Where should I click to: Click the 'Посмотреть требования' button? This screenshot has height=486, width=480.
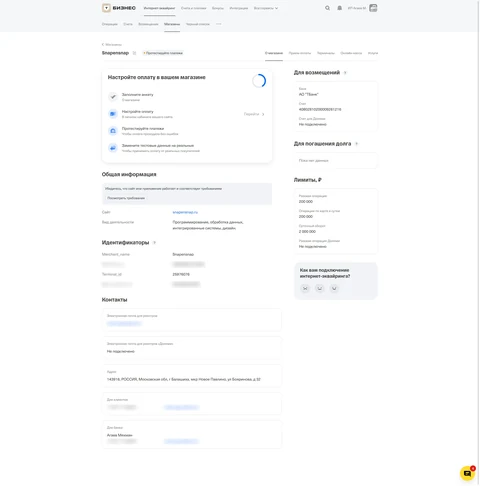[126, 198]
